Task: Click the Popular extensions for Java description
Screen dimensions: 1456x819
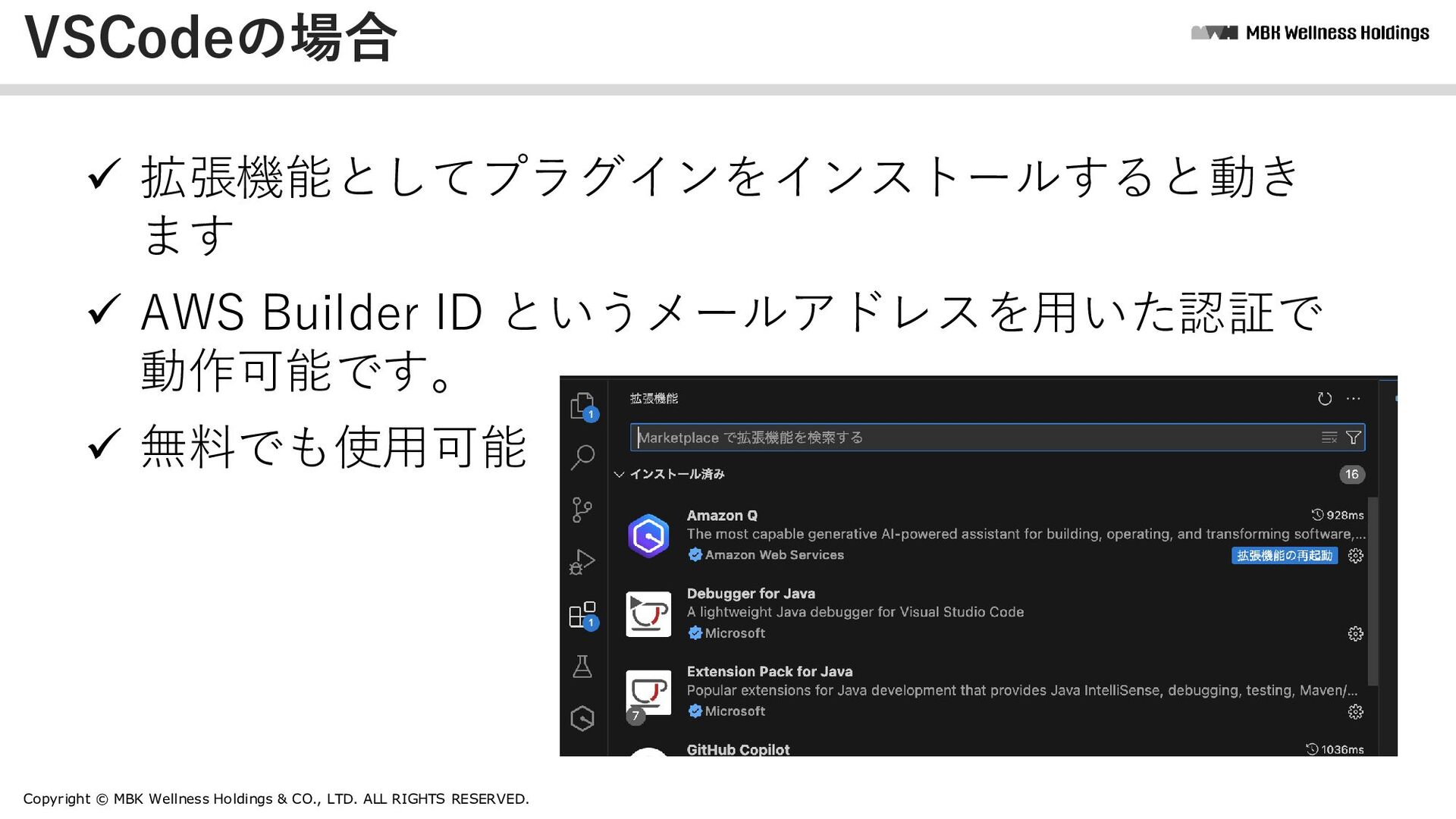Action: pos(1021,691)
